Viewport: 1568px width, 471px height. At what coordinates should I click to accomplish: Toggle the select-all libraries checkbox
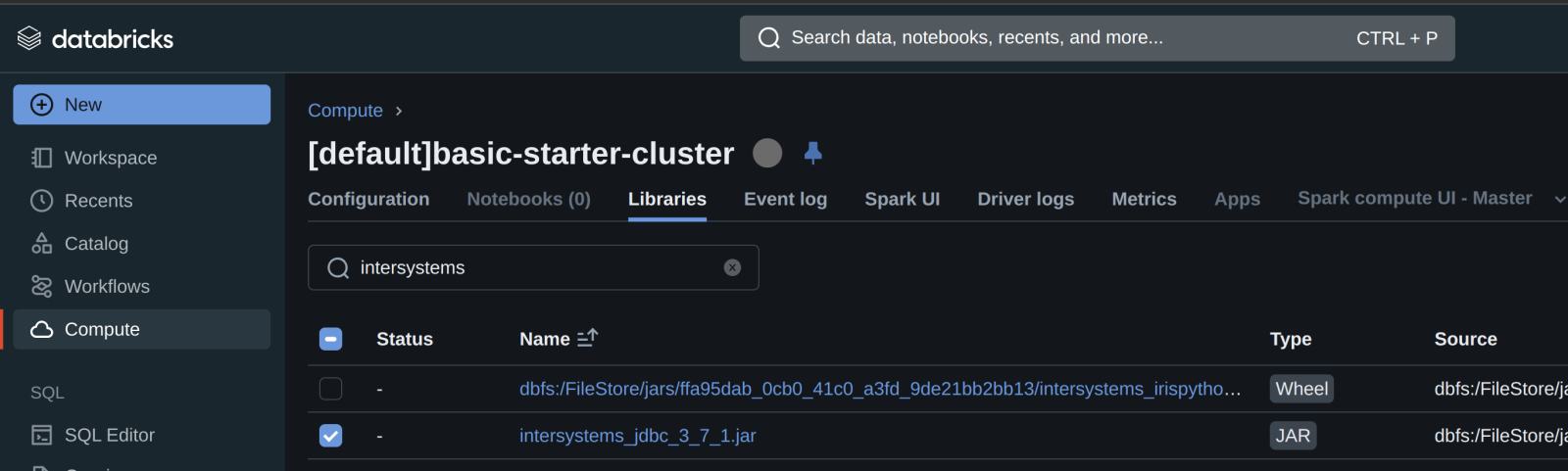pos(331,339)
